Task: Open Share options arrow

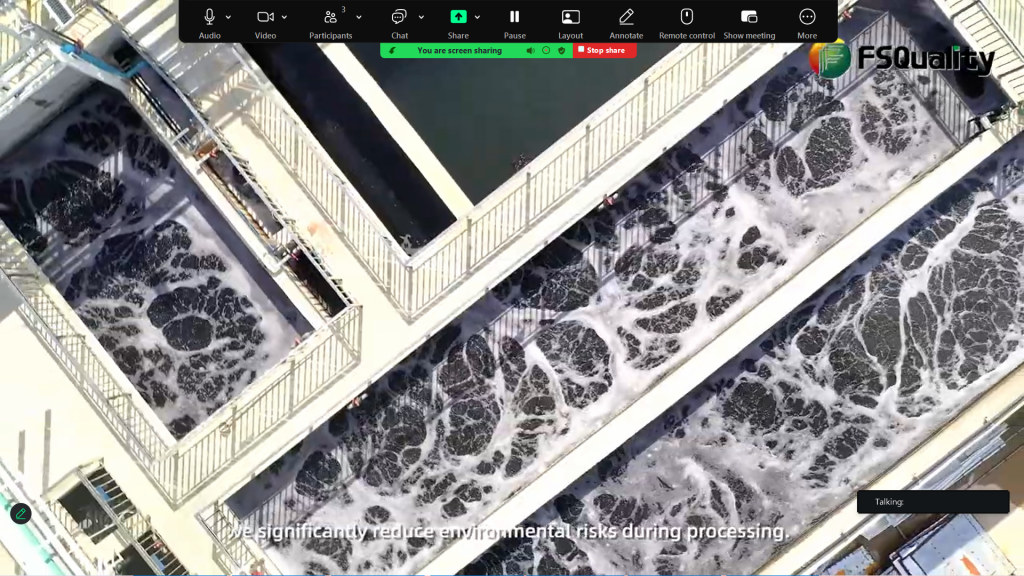Action: [477, 17]
